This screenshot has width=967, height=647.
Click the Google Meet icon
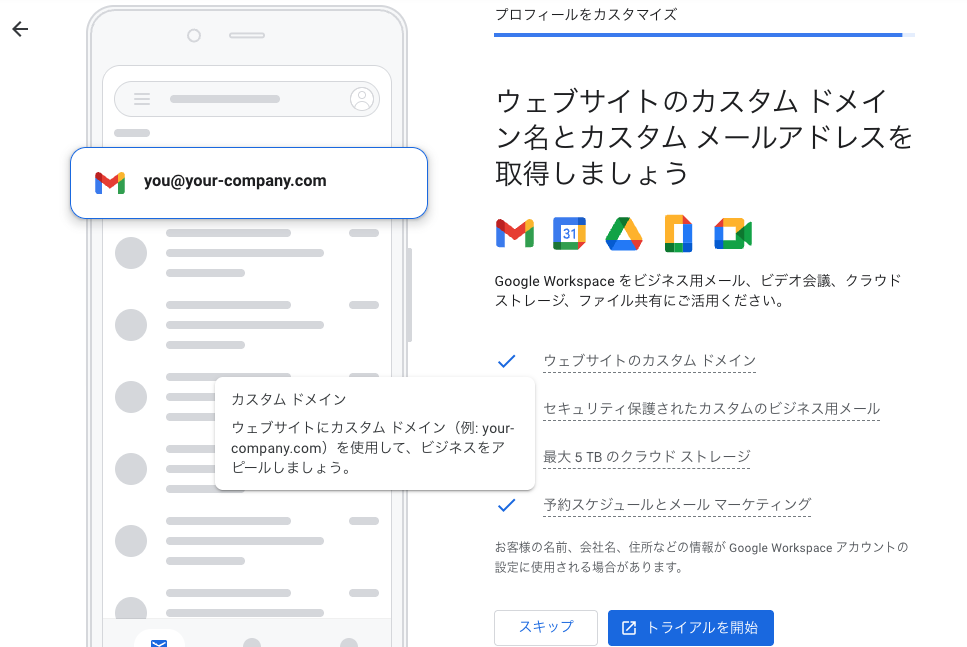click(733, 234)
